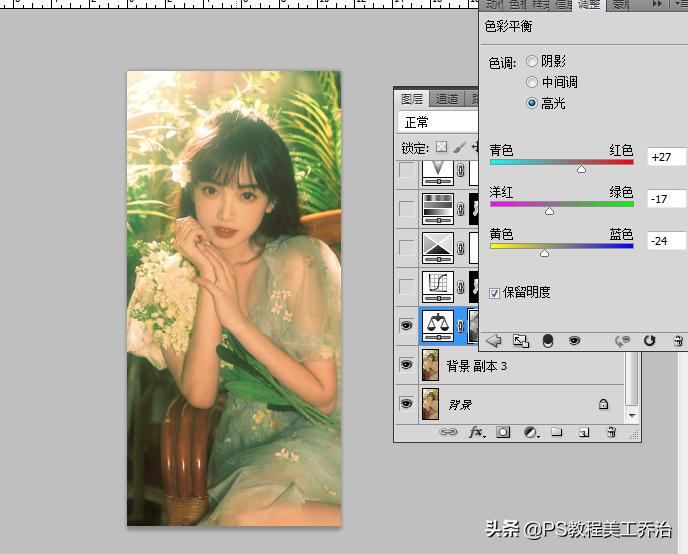Switch to the 信息 tab

click(563, 5)
